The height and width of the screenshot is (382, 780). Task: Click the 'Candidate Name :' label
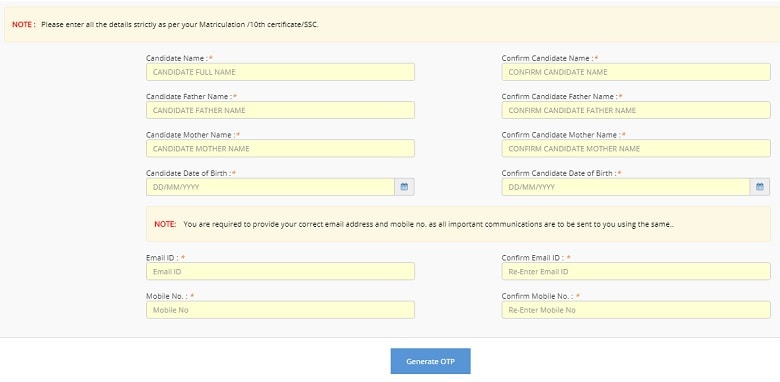[x=177, y=58]
